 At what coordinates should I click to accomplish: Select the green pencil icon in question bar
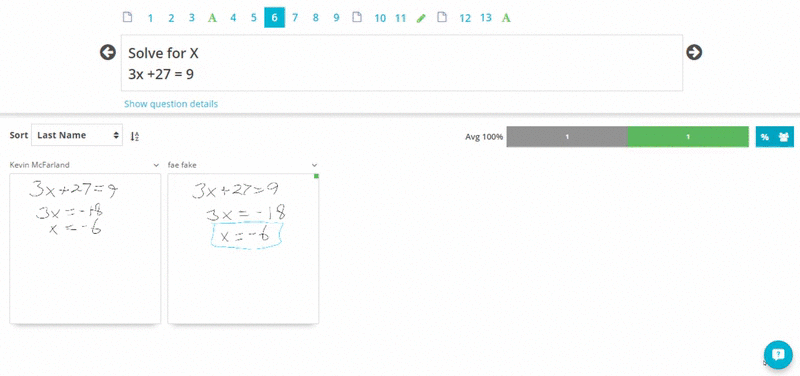coord(421,18)
